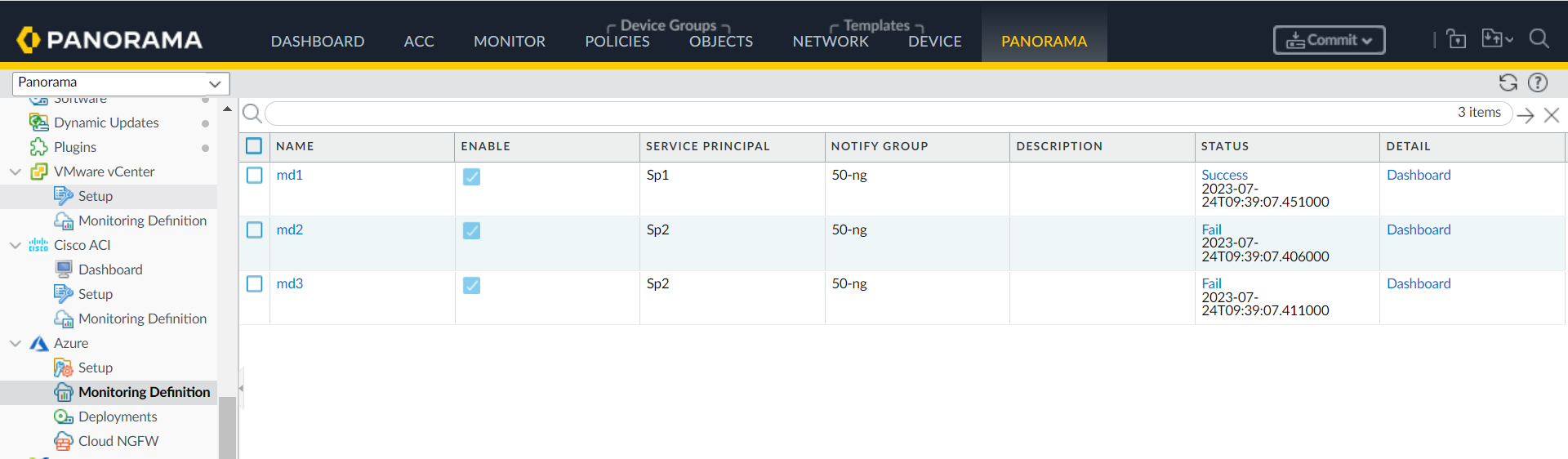
Task: Click the search magnifier in top navigation bar
Action: click(x=1539, y=39)
